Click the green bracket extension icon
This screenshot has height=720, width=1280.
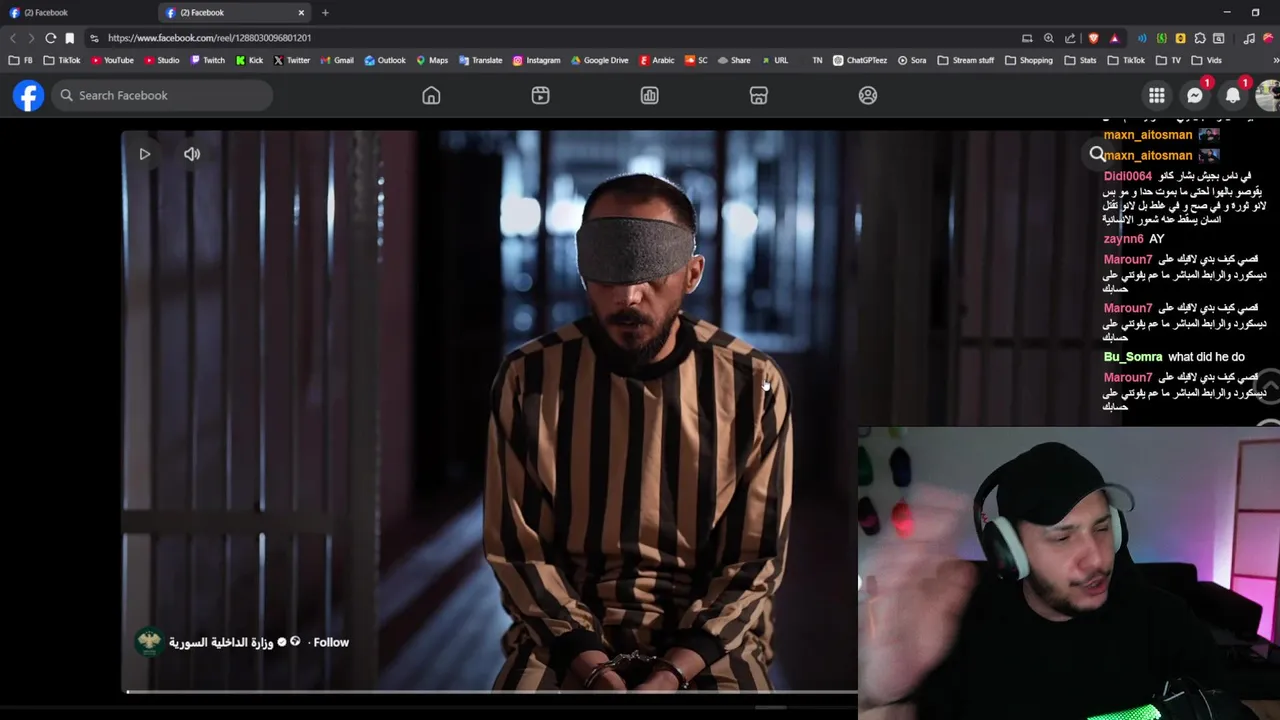tap(1161, 38)
